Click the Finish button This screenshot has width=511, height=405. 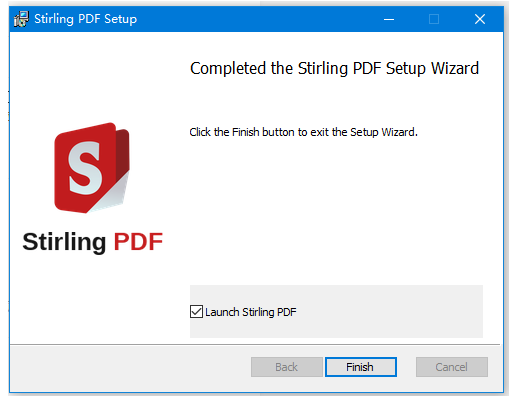click(360, 367)
